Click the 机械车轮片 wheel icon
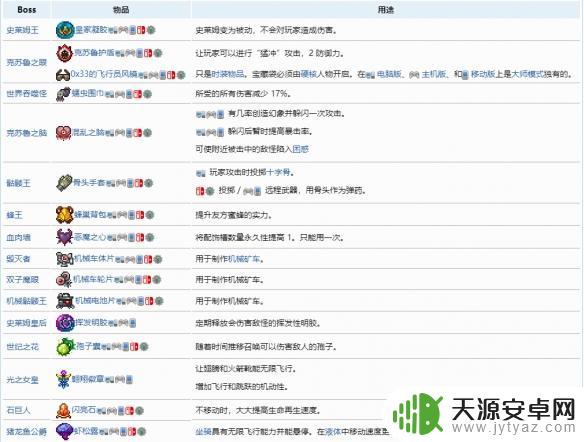584x442 pixels. coord(64,280)
